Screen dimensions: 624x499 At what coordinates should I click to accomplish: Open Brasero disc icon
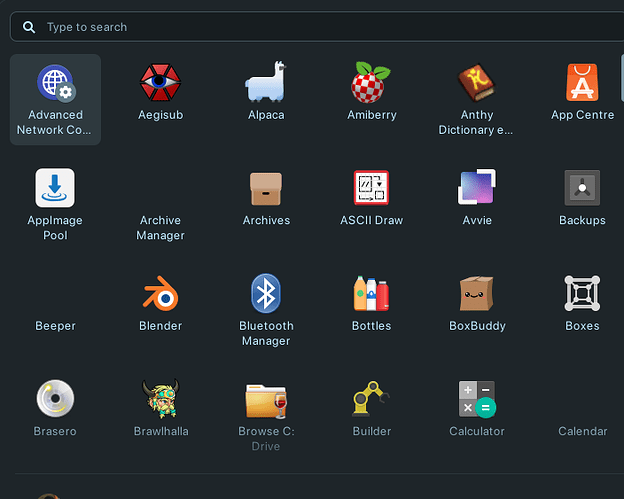click(x=55, y=399)
